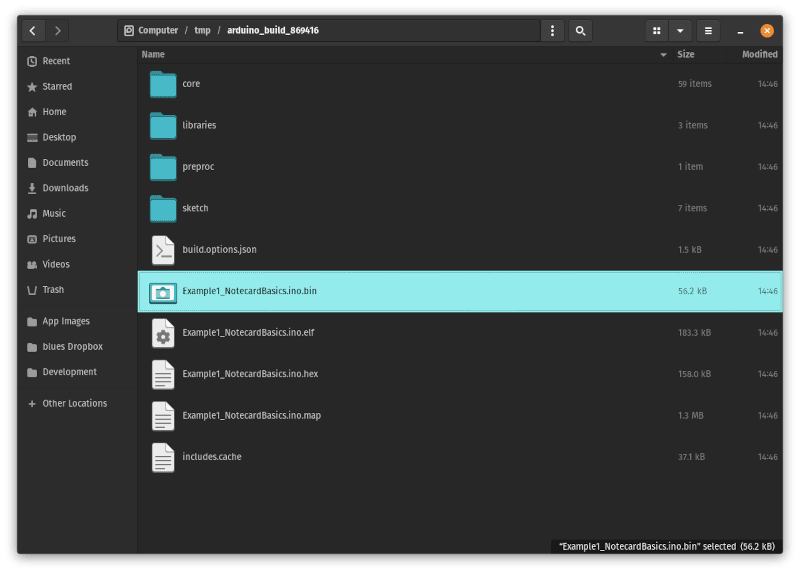800x573 pixels.
Task: Open Pictures in the sidebar
Action: click(x=77, y=239)
